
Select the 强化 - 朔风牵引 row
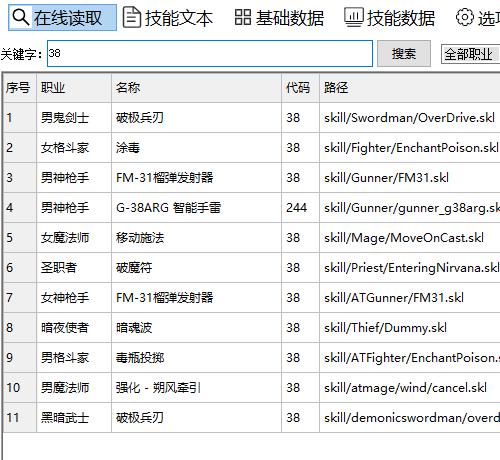click(252, 388)
